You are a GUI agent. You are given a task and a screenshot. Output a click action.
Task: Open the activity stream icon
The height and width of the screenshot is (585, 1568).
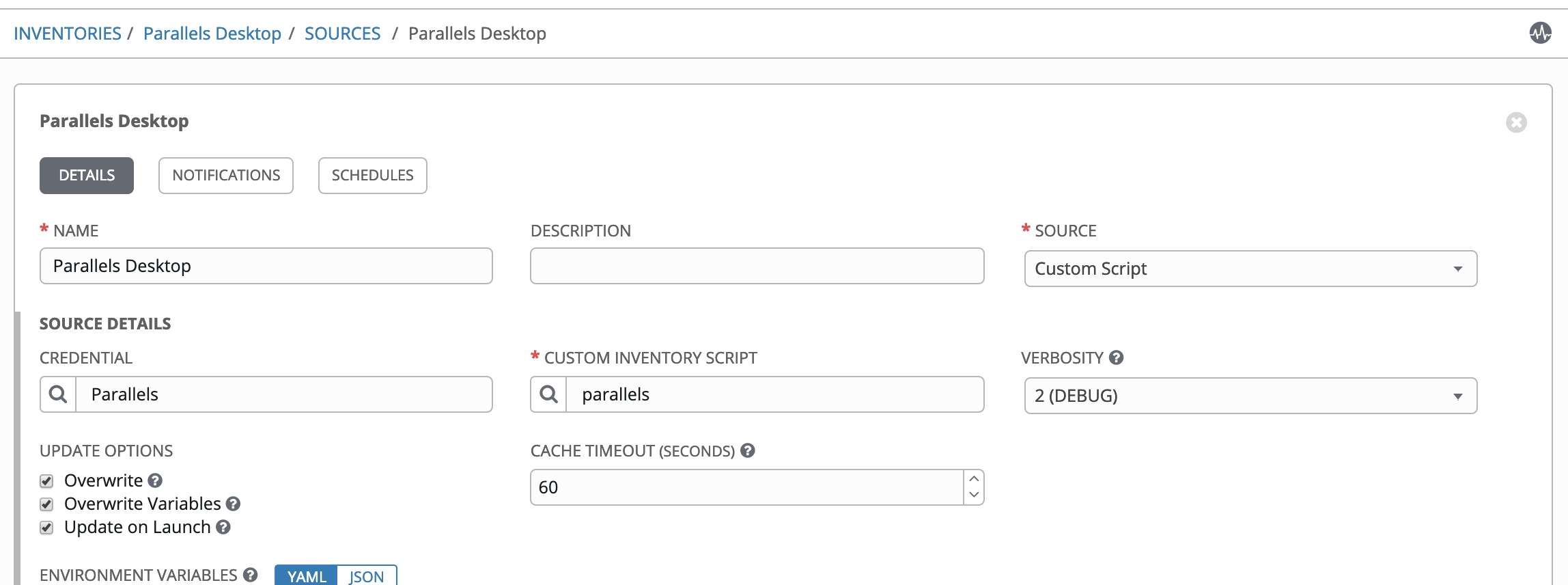point(1540,32)
